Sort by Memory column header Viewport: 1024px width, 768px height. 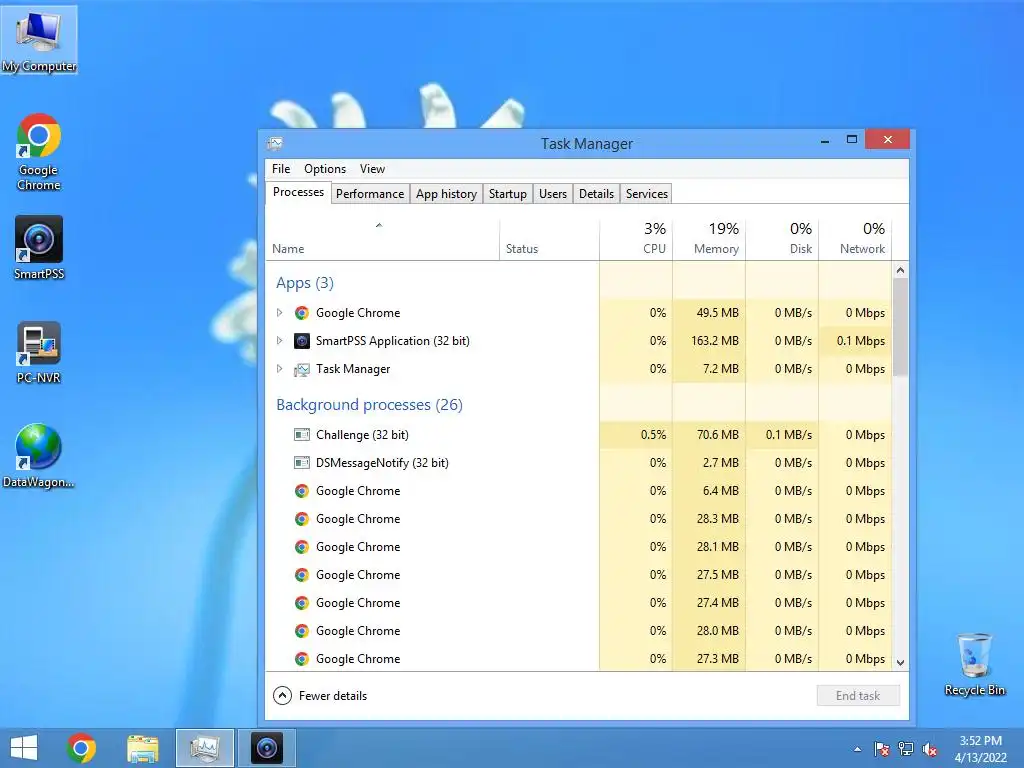point(709,239)
